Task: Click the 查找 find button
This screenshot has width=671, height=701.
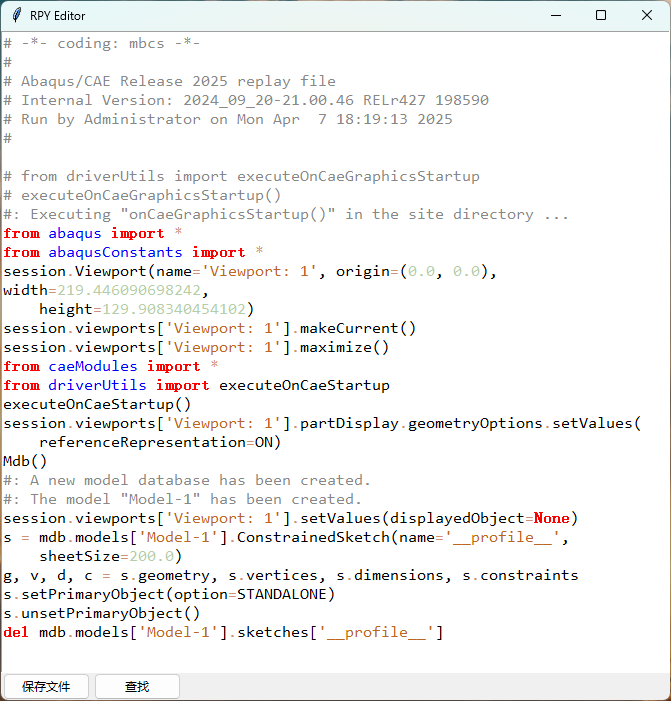Action: tap(137, 686)
